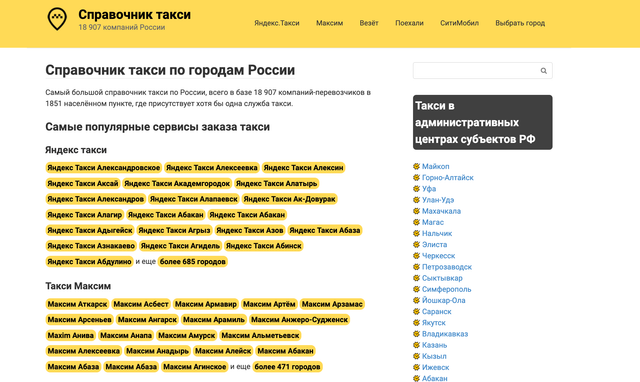Open the Махачкала city link
Viewport: 640px width, 382px height.
tap(441, 211)
